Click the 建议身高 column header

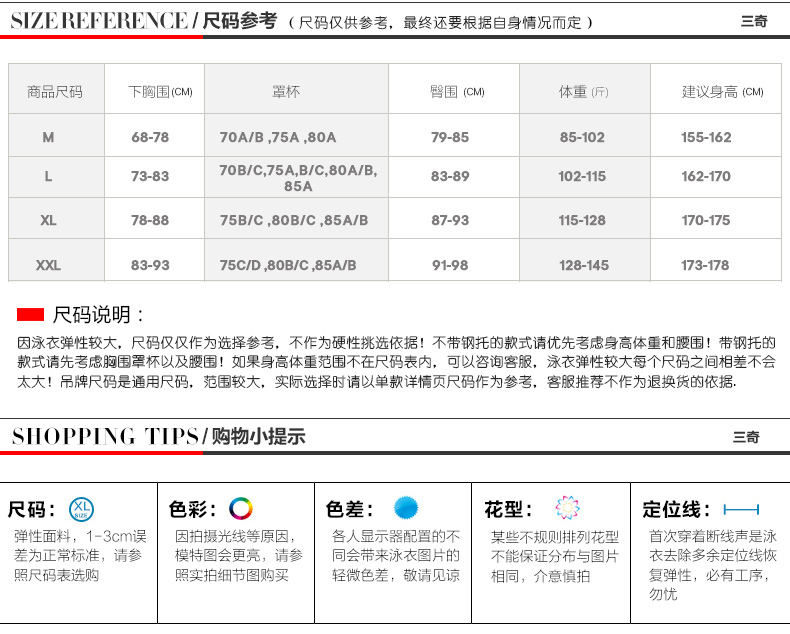coord(722,91)
